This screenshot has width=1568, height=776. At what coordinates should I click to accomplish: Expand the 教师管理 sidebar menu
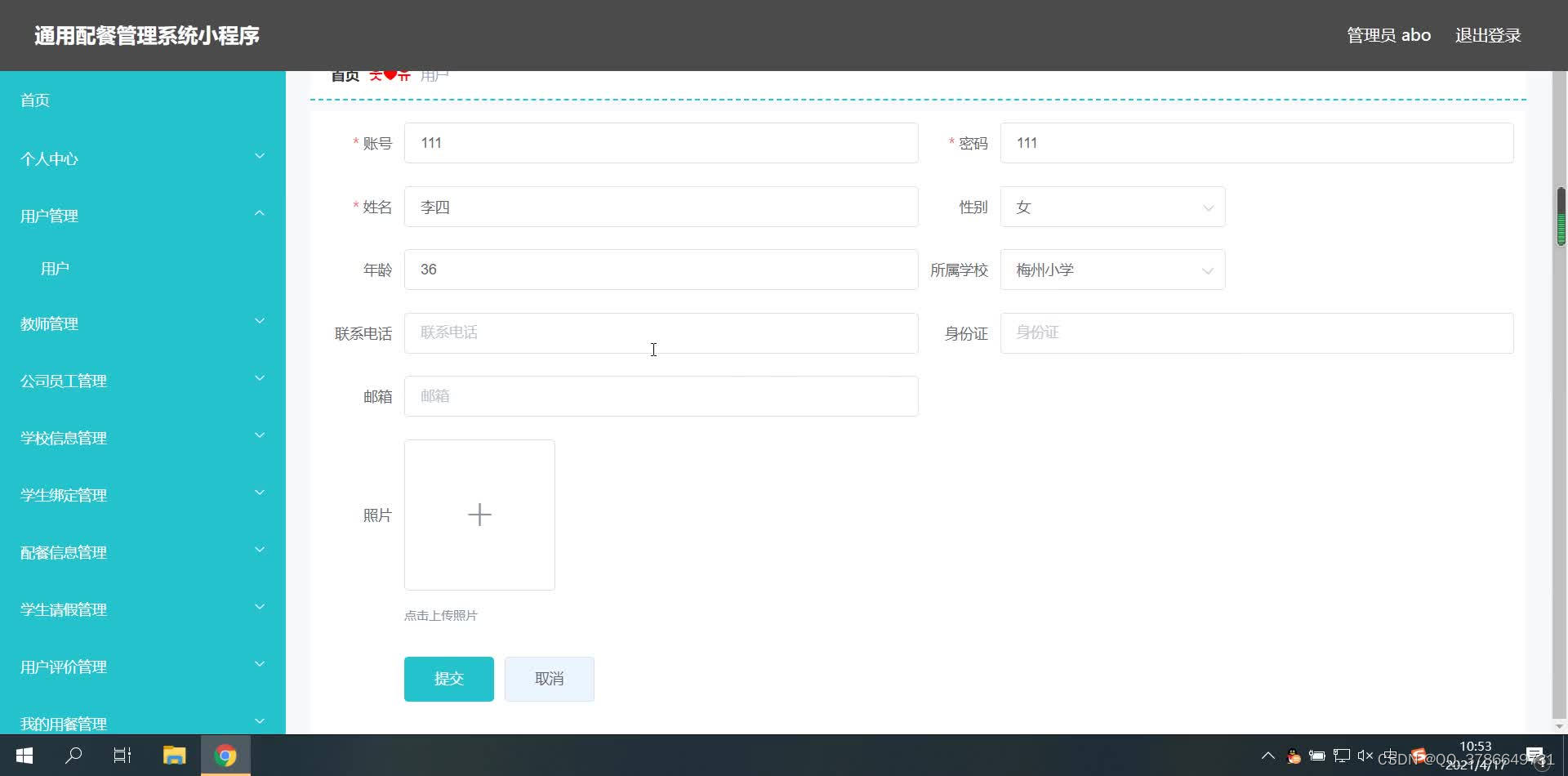pyautogui.click(x=143, y=323)
